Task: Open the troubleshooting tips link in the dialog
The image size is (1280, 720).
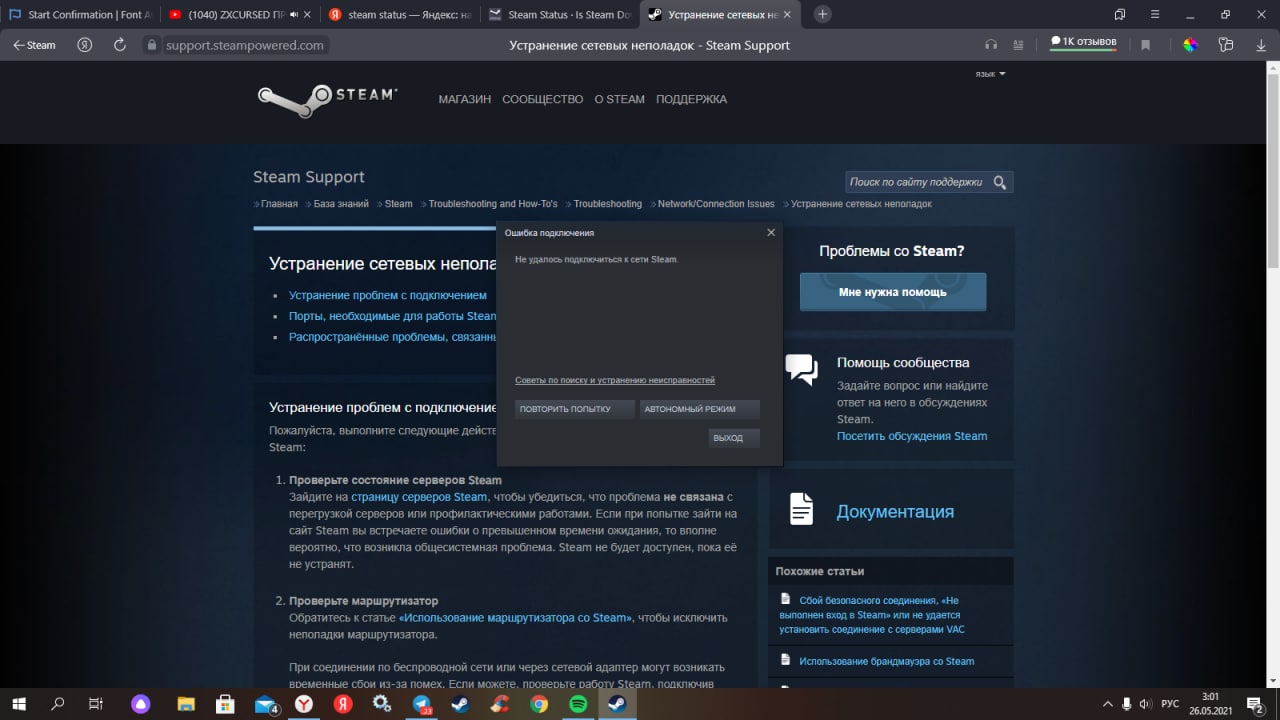Action: tap(615, 380)
